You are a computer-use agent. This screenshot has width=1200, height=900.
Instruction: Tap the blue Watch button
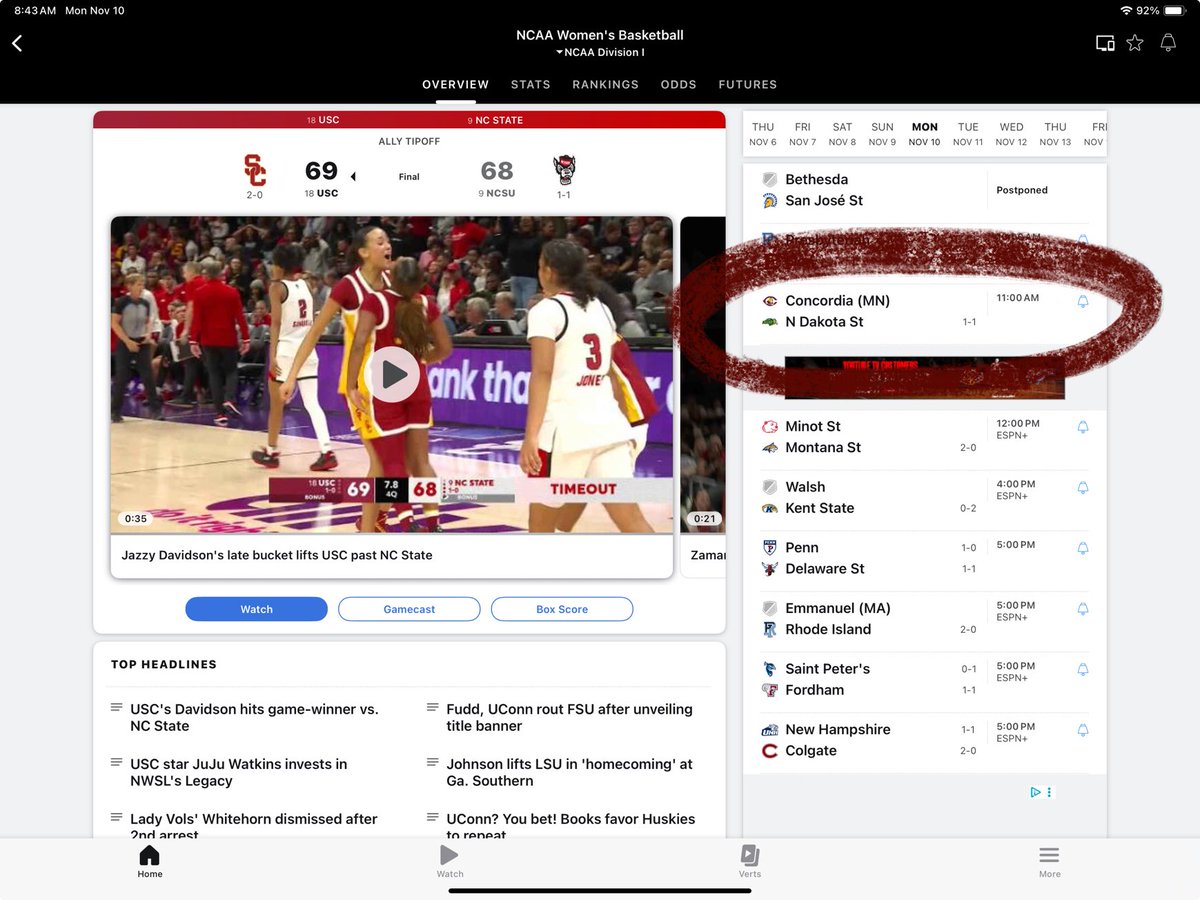click(x=256, y=609)
